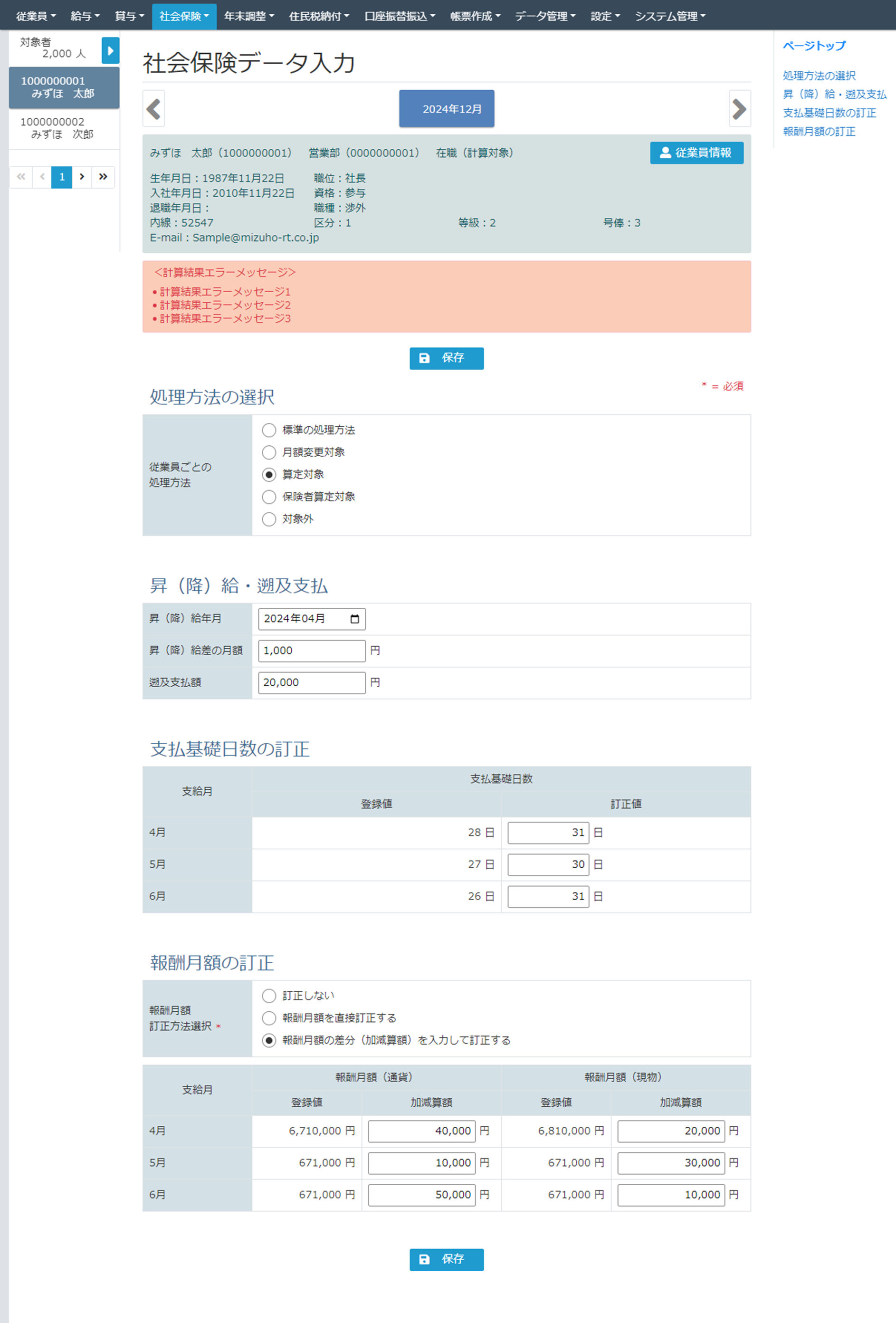The width and height of the screenshot is (896, 1323).
Task: Click the top 保存 save button
Action: point(446,358)
